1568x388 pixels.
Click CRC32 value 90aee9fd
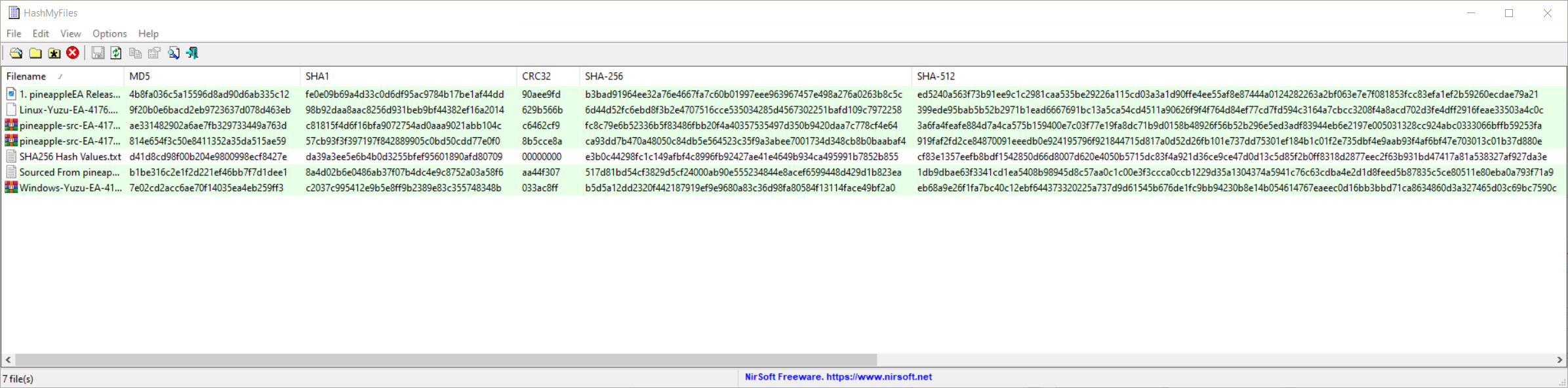coord(541,94)
